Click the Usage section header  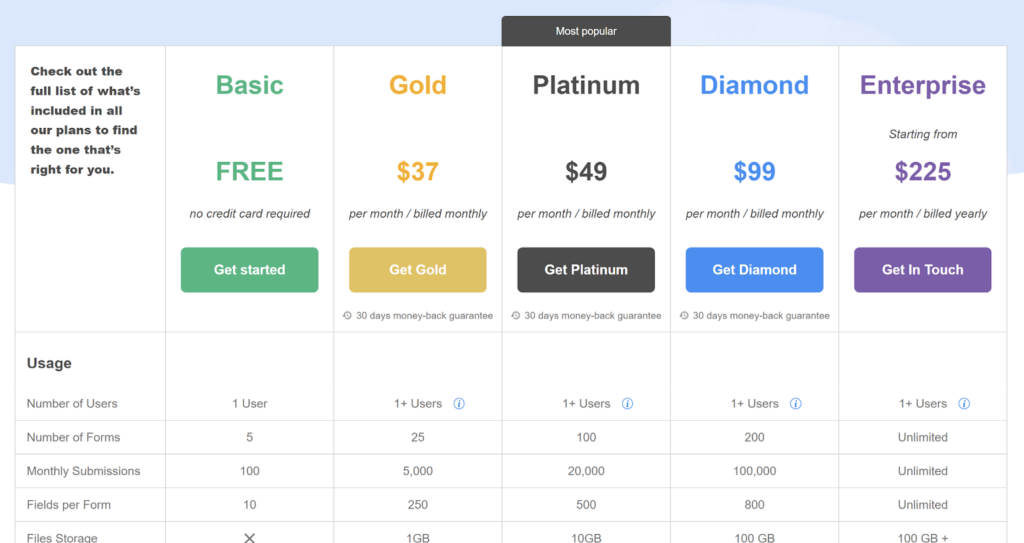(49, 363)
